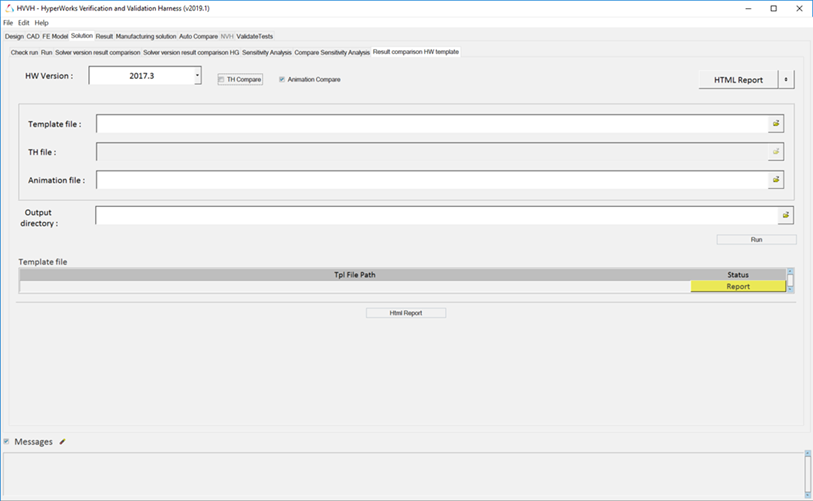Close the HVVH window
This screenshot has width=813, height=501.
point(799,8)
